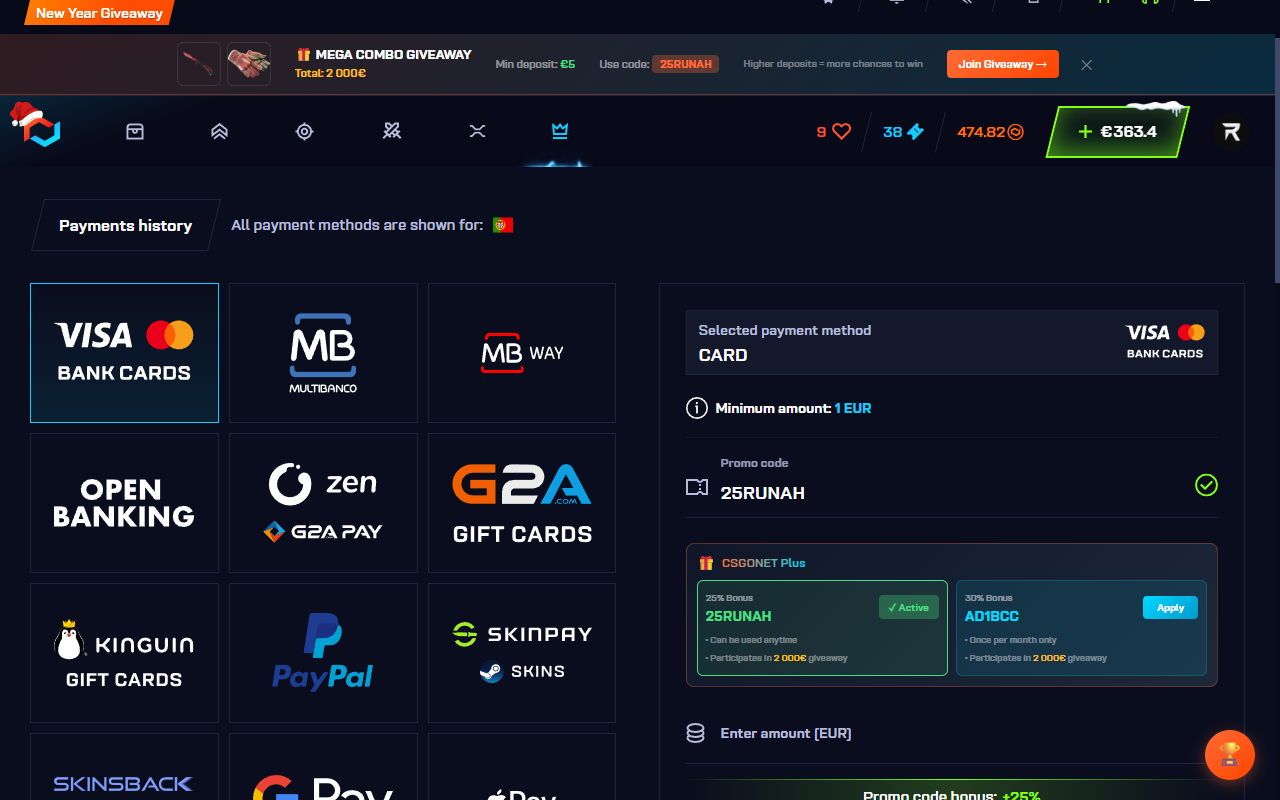Screen dimensions: 1280x800
Task: Click the Join Giveaway button
Action: coord(1003,64)
